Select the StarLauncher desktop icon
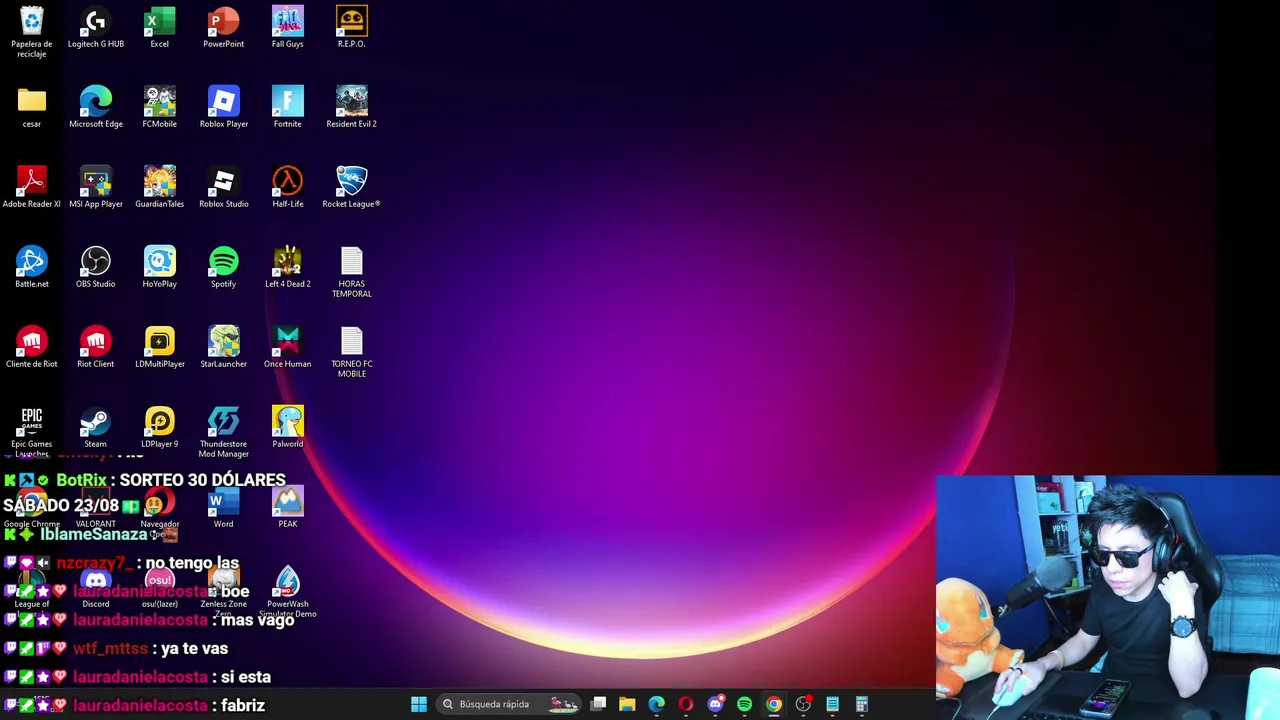Screen dimensions: 1280x720 [x=224, y=348]
